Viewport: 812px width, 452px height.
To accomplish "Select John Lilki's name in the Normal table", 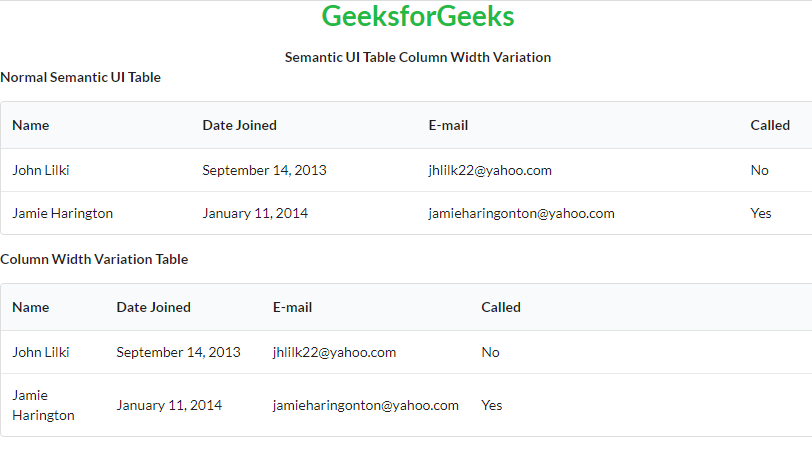I will [x=41, y=170].
